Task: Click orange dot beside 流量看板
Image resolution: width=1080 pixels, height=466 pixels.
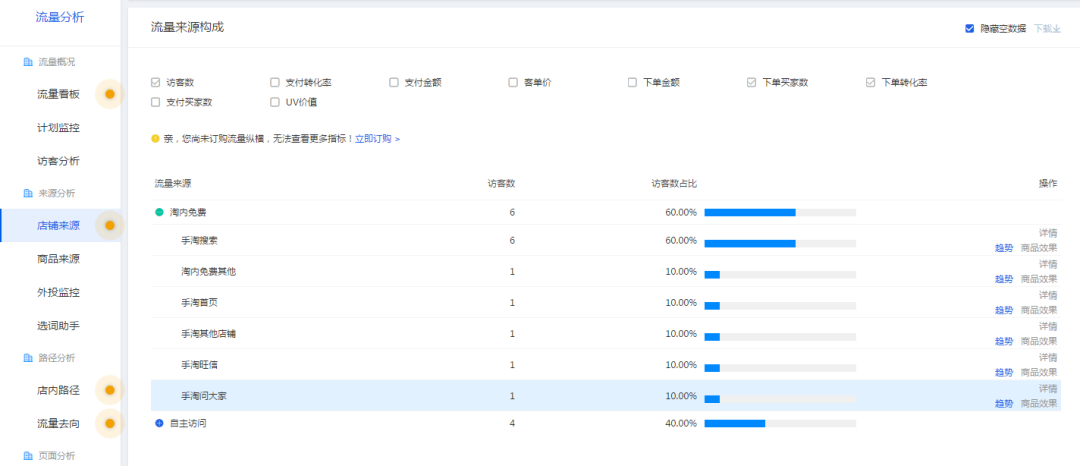Action: coord(110,95)
